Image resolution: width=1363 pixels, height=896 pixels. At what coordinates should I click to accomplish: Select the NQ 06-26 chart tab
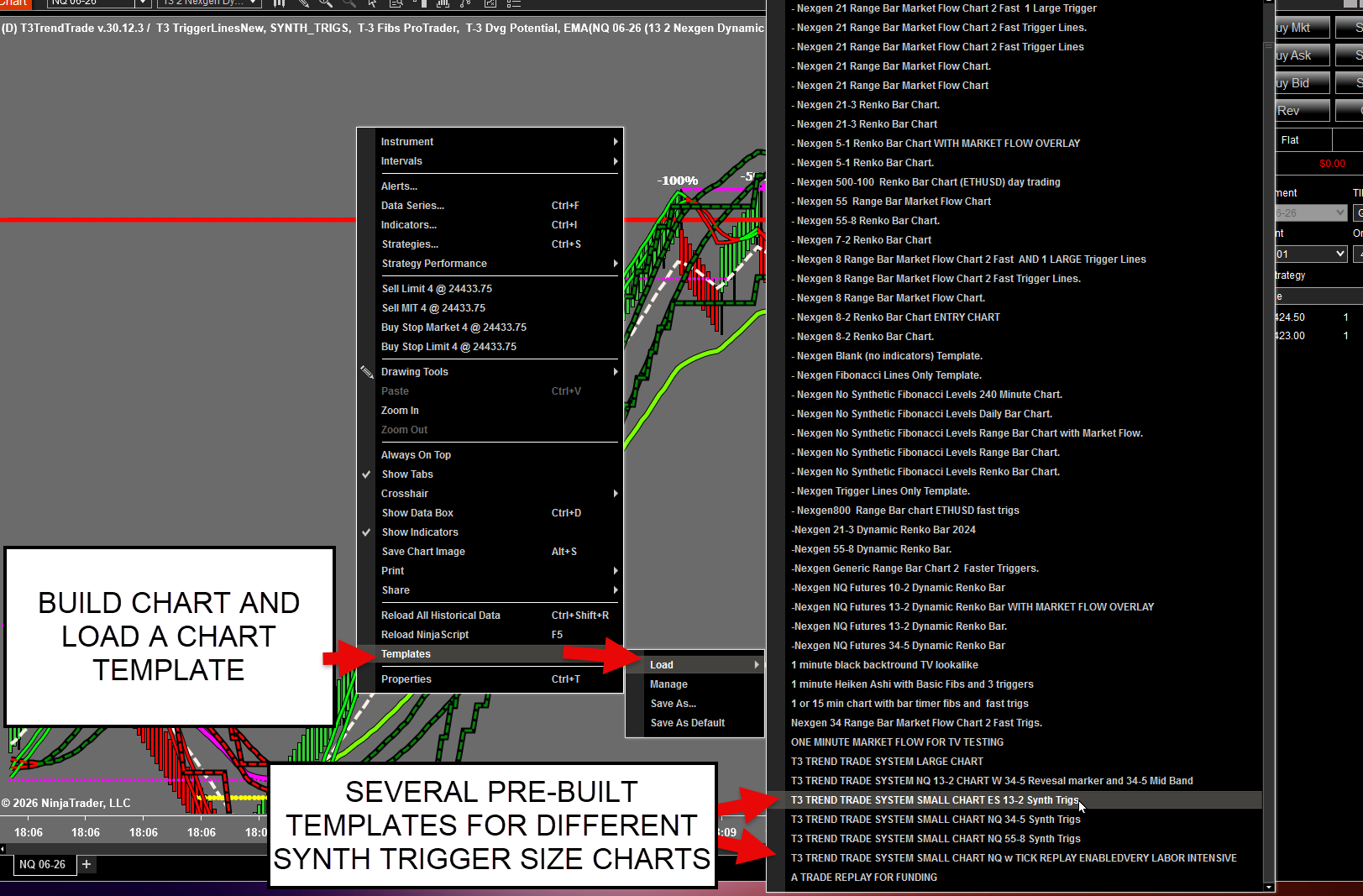point(42,864)
